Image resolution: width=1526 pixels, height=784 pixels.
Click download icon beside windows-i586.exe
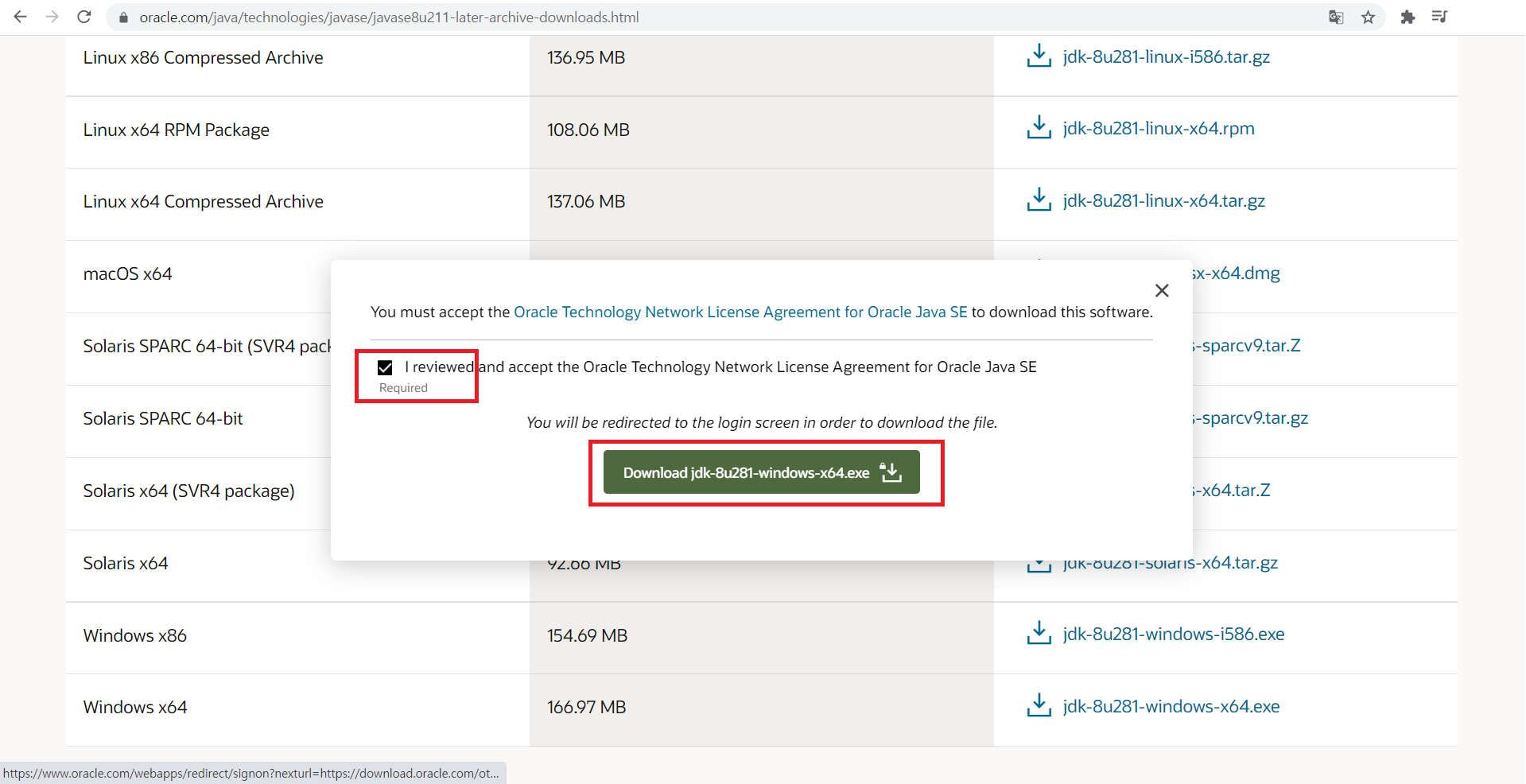tap(1039, 633)
